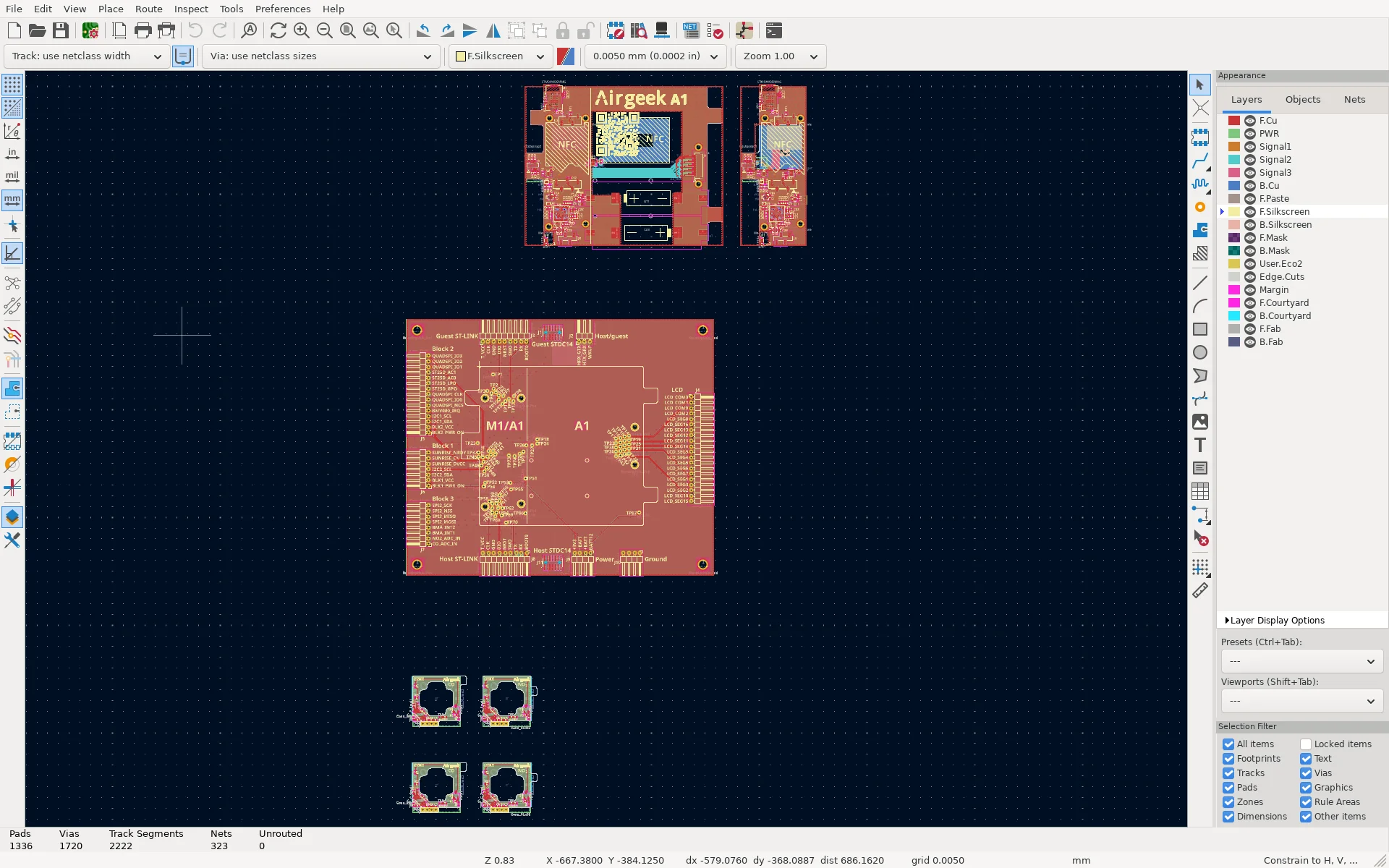The height and width of the screenshot is (868, 1389).
Task: Click the Print icon in toolbar
Action: tap(143, 30)
